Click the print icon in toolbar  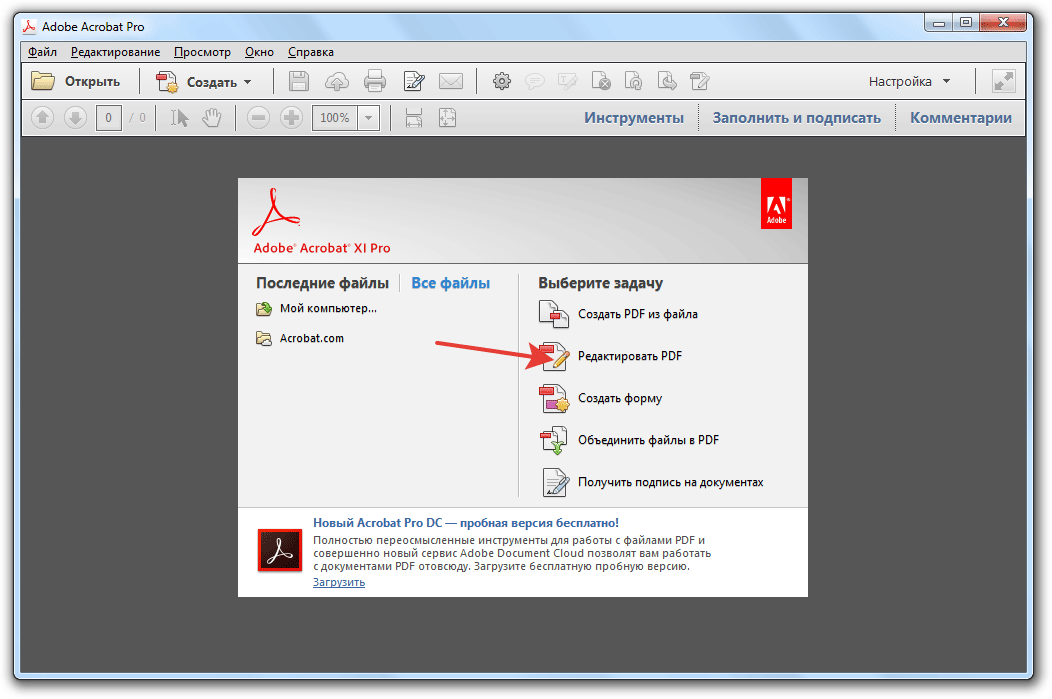coord(375,82)
